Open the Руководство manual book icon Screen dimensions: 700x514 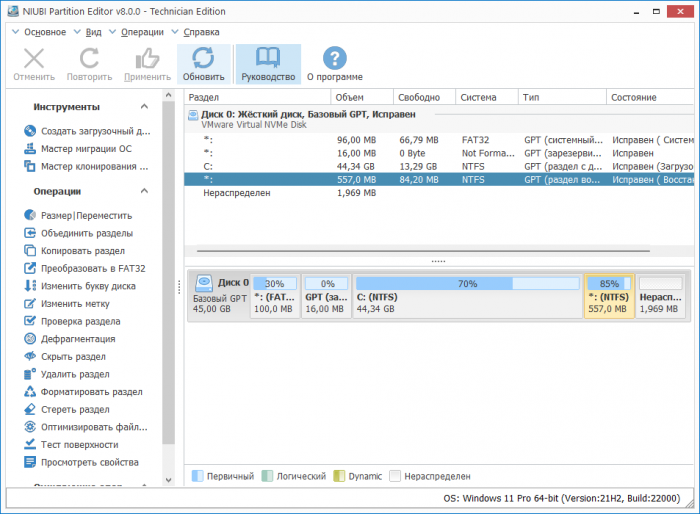point(268,58)
